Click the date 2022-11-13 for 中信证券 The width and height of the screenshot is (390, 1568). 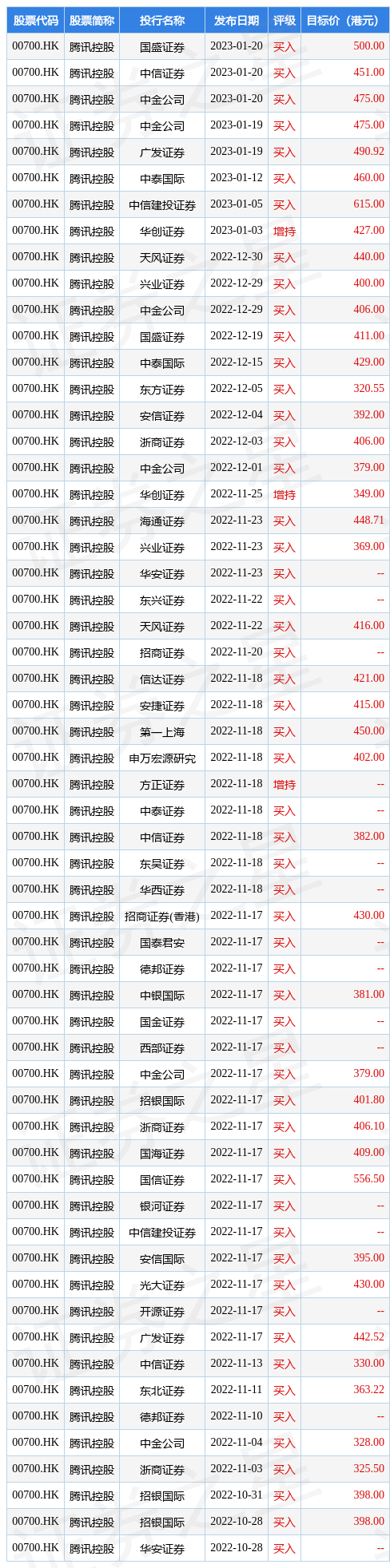tap(237, 1364)
